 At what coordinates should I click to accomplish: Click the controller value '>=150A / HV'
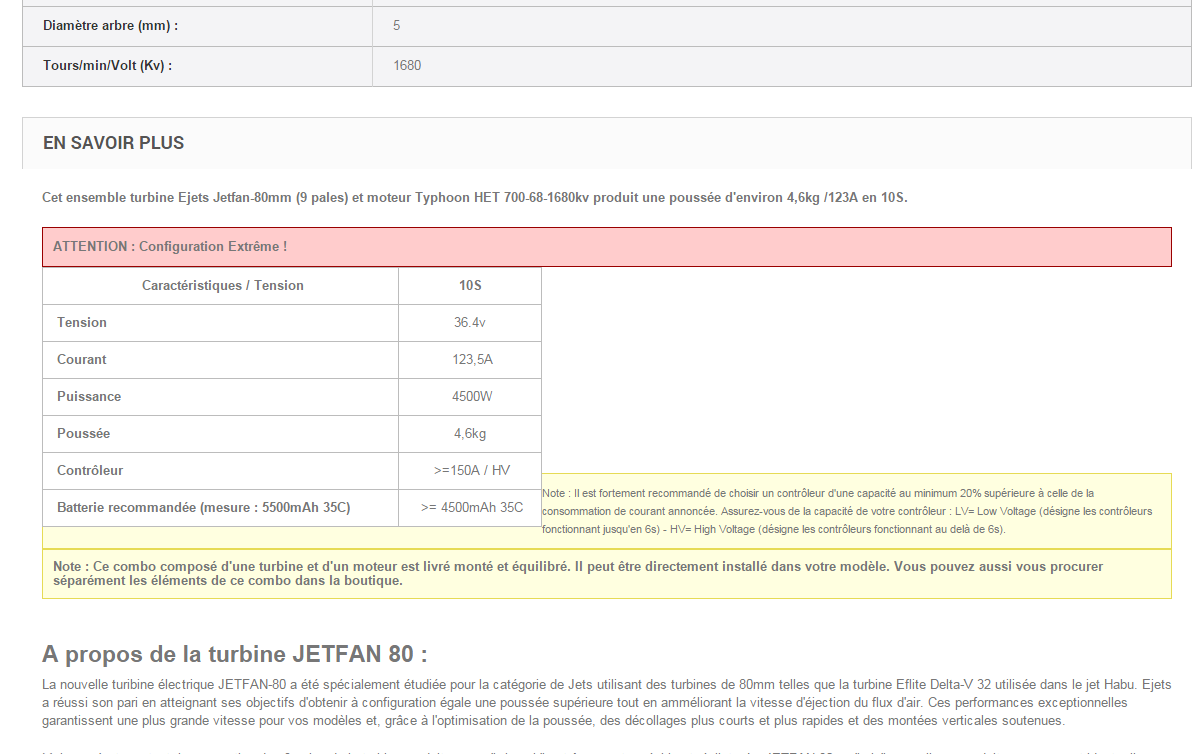point(472,470)
